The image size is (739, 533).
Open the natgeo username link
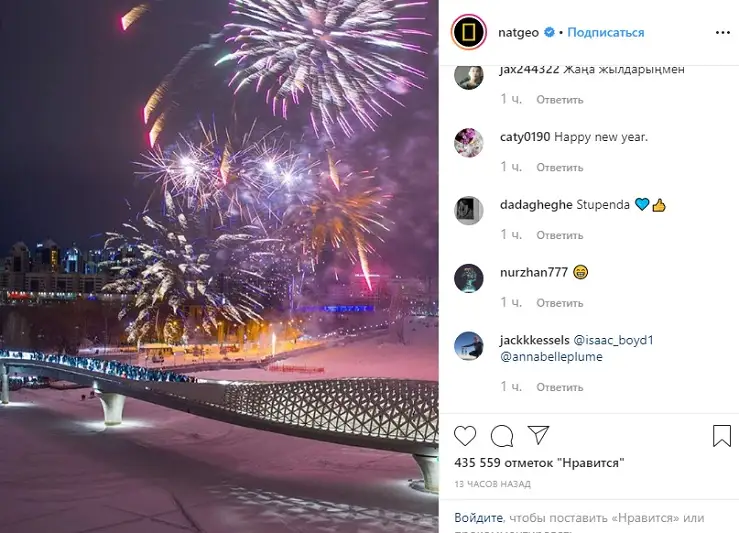point(518,33)
